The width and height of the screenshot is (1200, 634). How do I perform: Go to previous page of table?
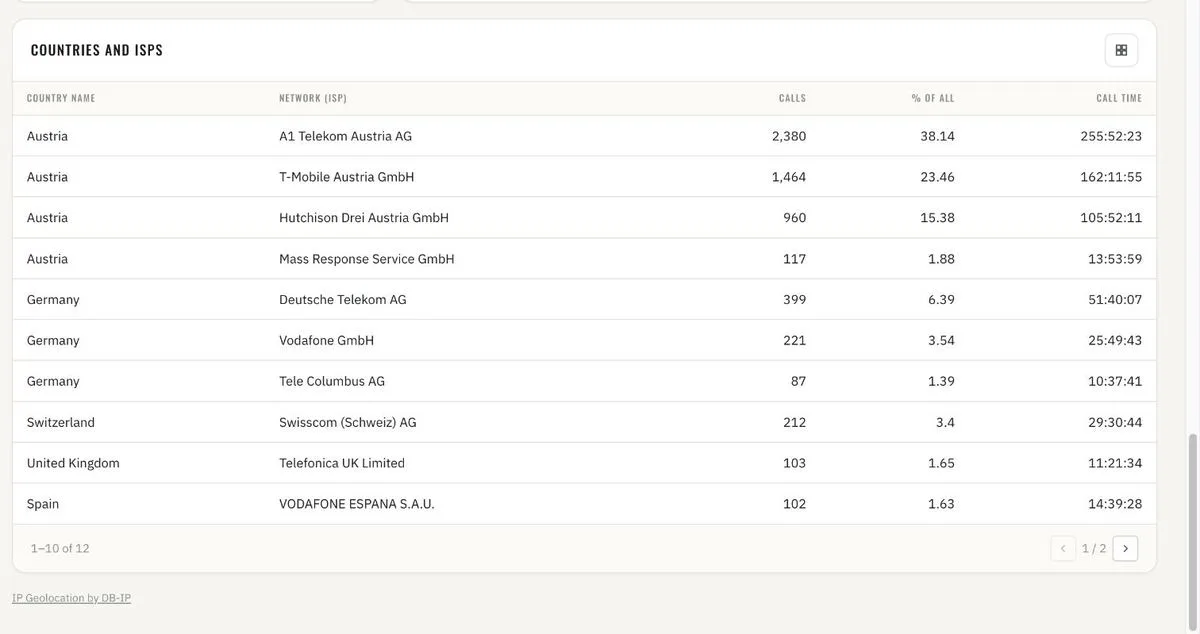(1063, 548)
